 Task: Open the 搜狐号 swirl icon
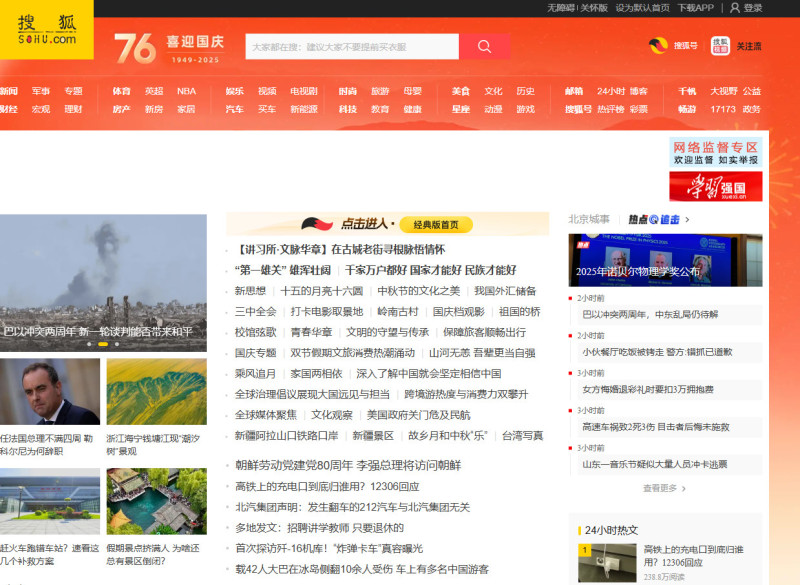(657, 45)
